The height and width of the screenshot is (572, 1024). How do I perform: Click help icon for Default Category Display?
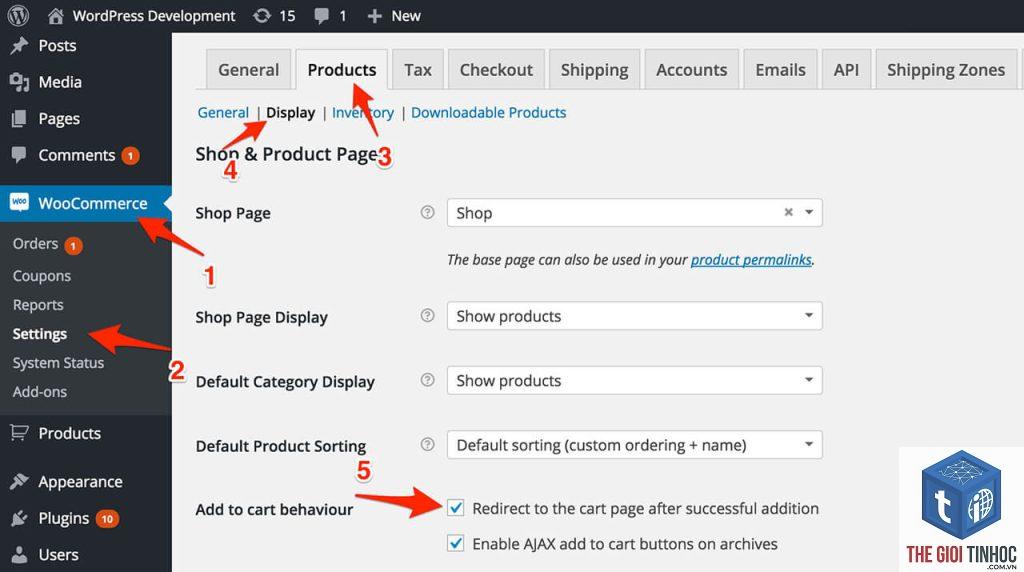click(x=427, y=380)
